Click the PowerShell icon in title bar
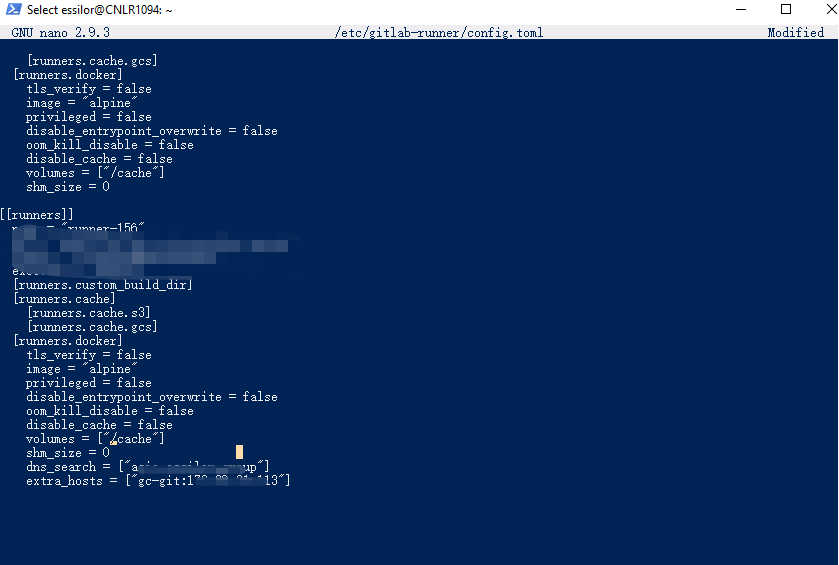 point(13,9)
